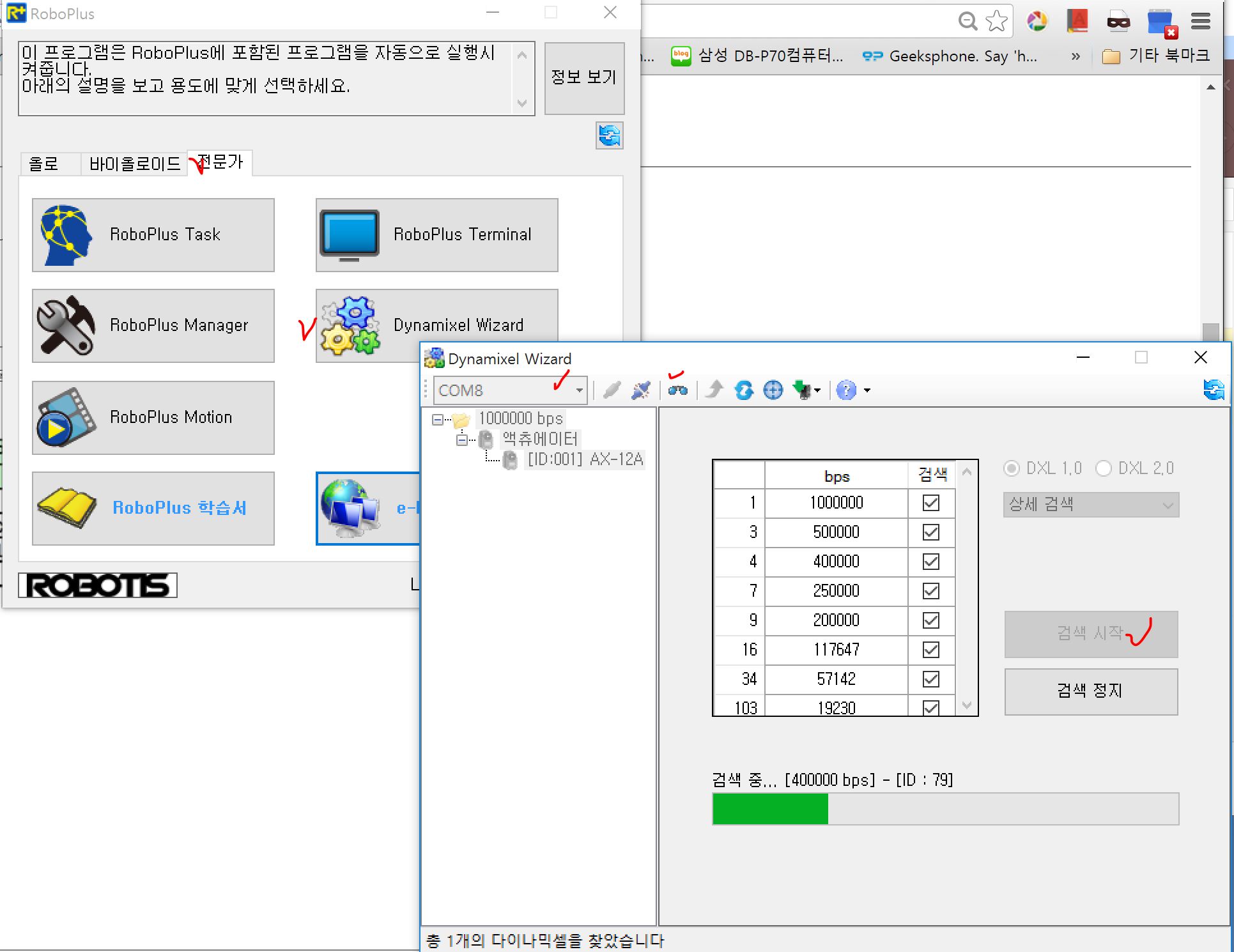Uncheck the 1000000 bps search checkbox
1234x952 pixels.
[x=931, y=503]
